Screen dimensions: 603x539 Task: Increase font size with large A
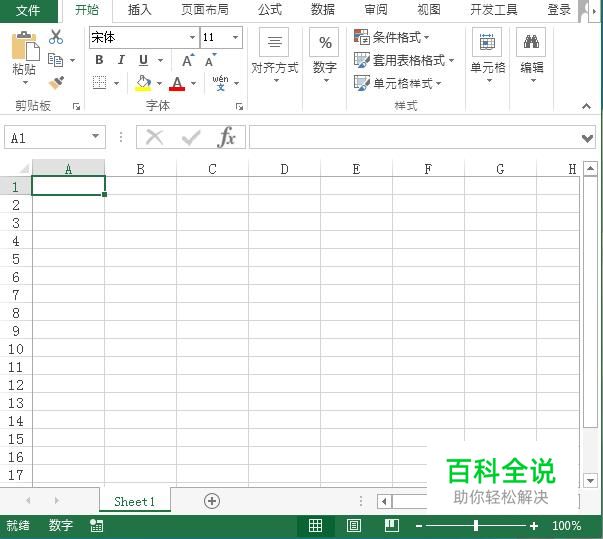pos(188,60)
